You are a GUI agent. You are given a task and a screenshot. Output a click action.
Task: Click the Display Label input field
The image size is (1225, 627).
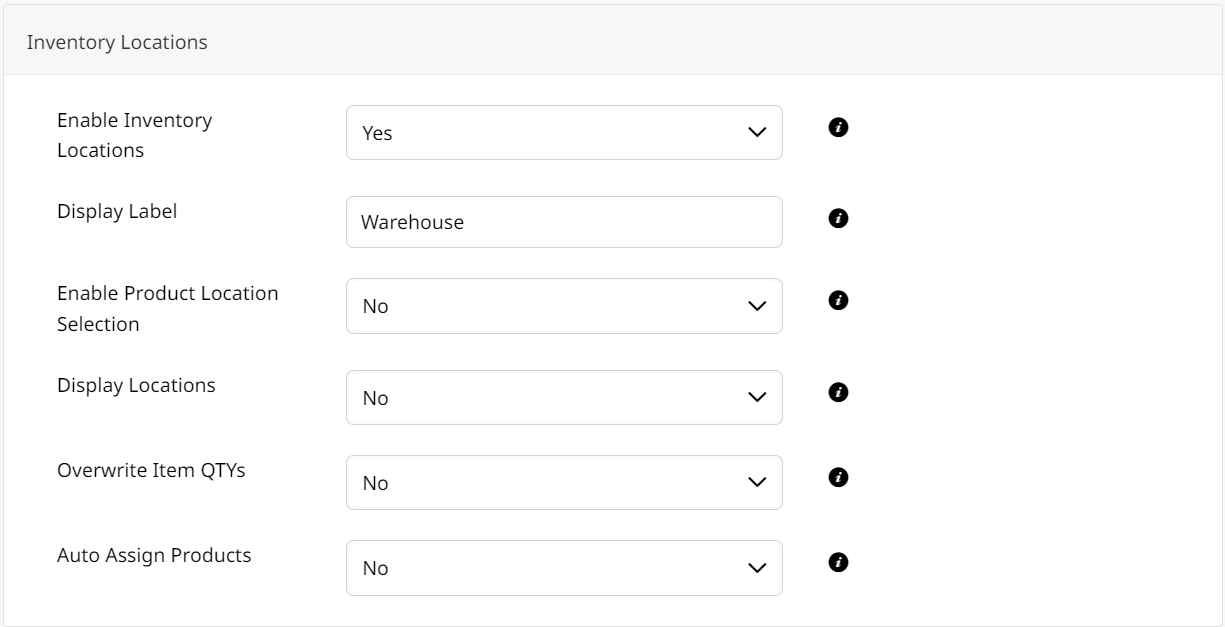pyautogui.click(x=564, y=222)
